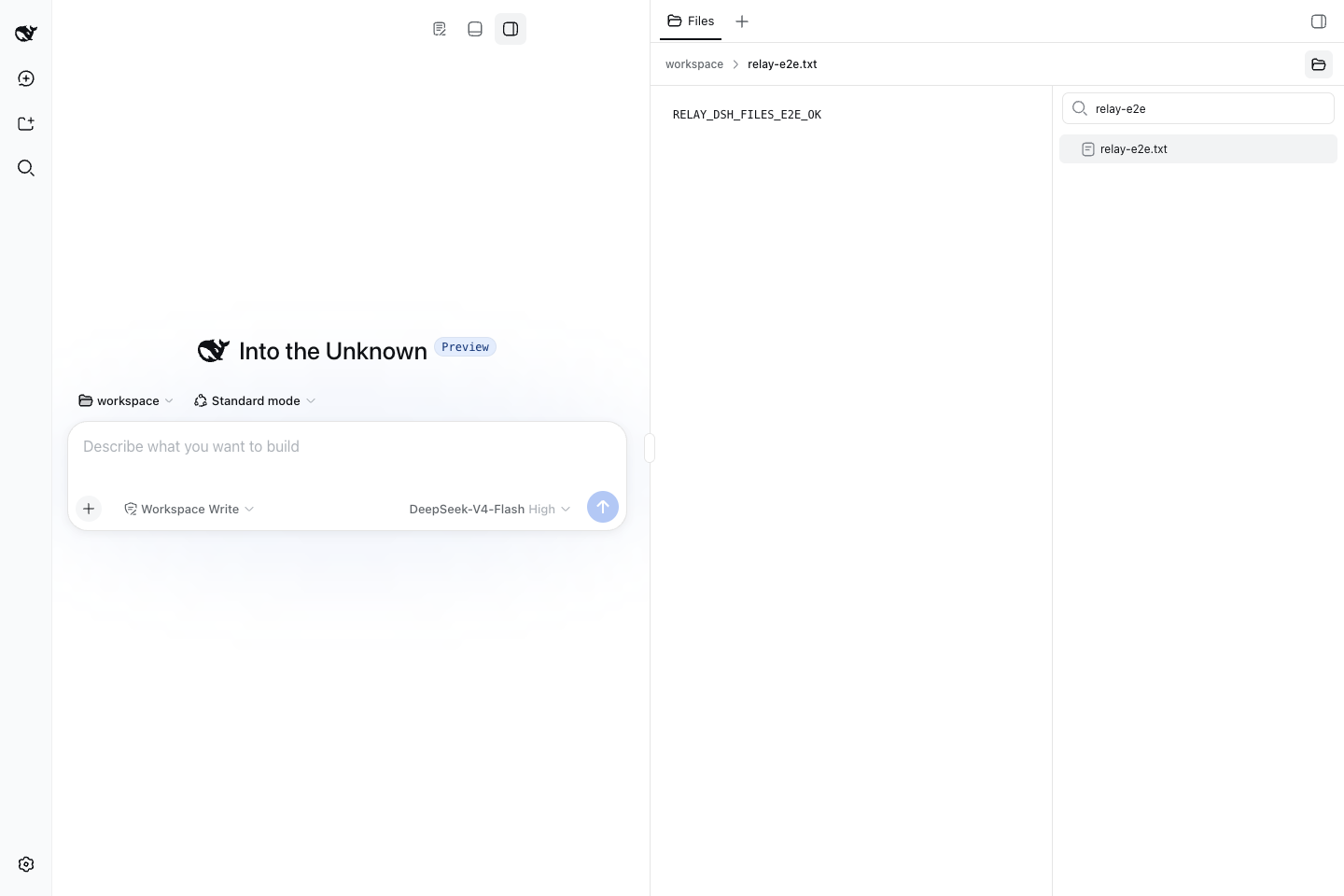Click the panel divider handle
The width and height of the screenshot is (1344, 896).
click(650, 448)
